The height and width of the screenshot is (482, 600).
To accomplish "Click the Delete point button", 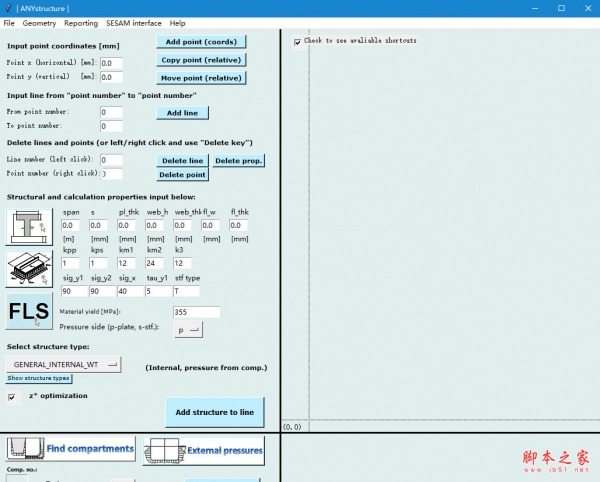I will [x=183, y=174].
